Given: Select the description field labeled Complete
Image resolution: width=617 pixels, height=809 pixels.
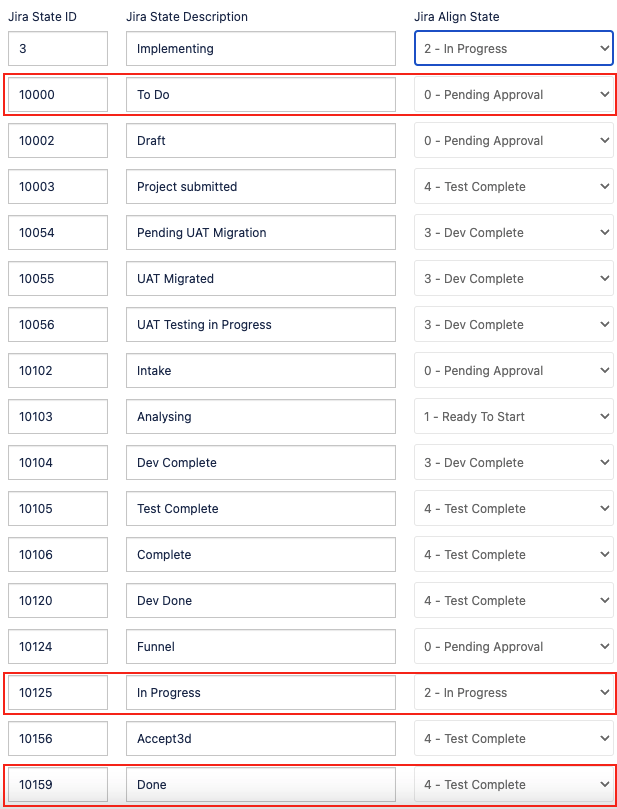Looking at the screenshot, I should coord(260,554).
